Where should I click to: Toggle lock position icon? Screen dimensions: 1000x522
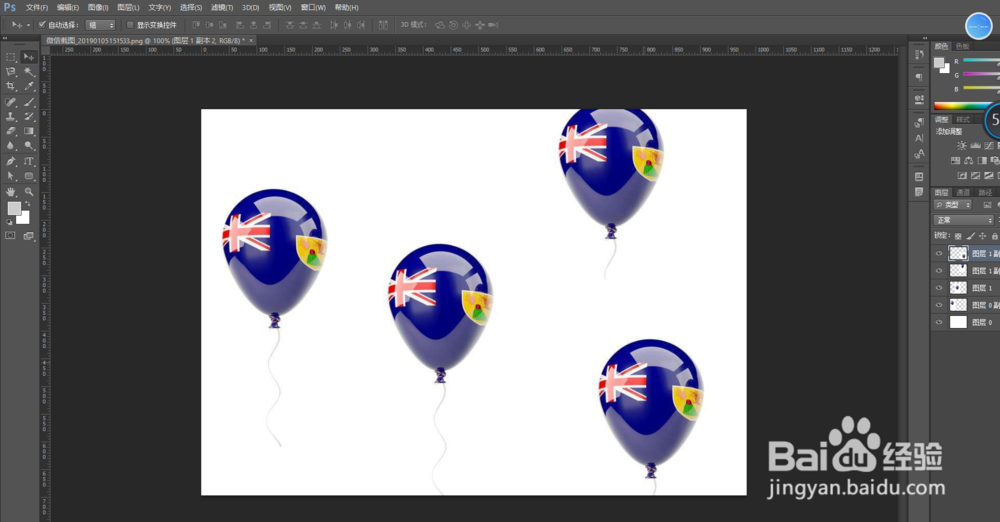click(x=983, y=236)
